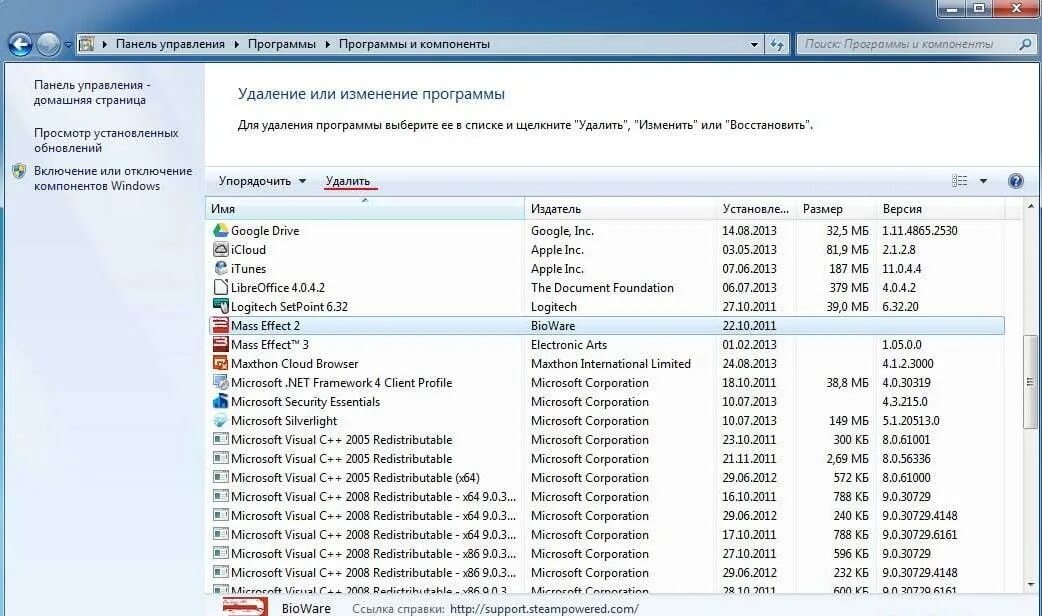Click the change view icon

959,181
